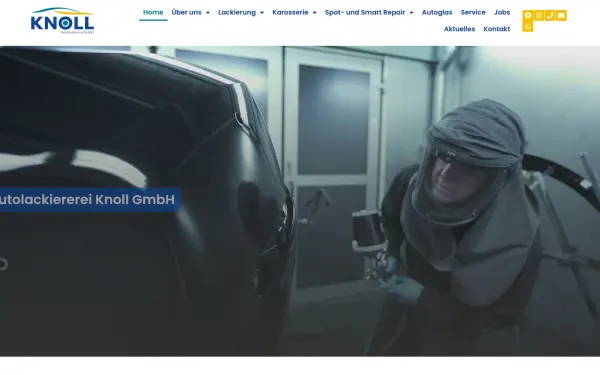Click the yellow email envelope icon
The width and height of the screenshot is (600, 375).
[561, 15]
